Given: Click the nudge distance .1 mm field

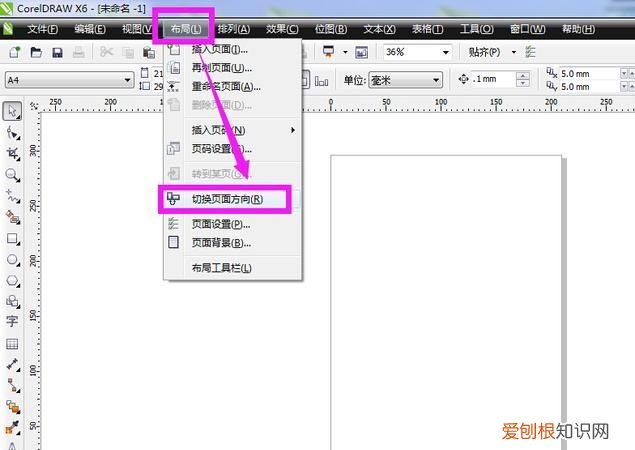Looking at the screenshot, I should (493, 79).
